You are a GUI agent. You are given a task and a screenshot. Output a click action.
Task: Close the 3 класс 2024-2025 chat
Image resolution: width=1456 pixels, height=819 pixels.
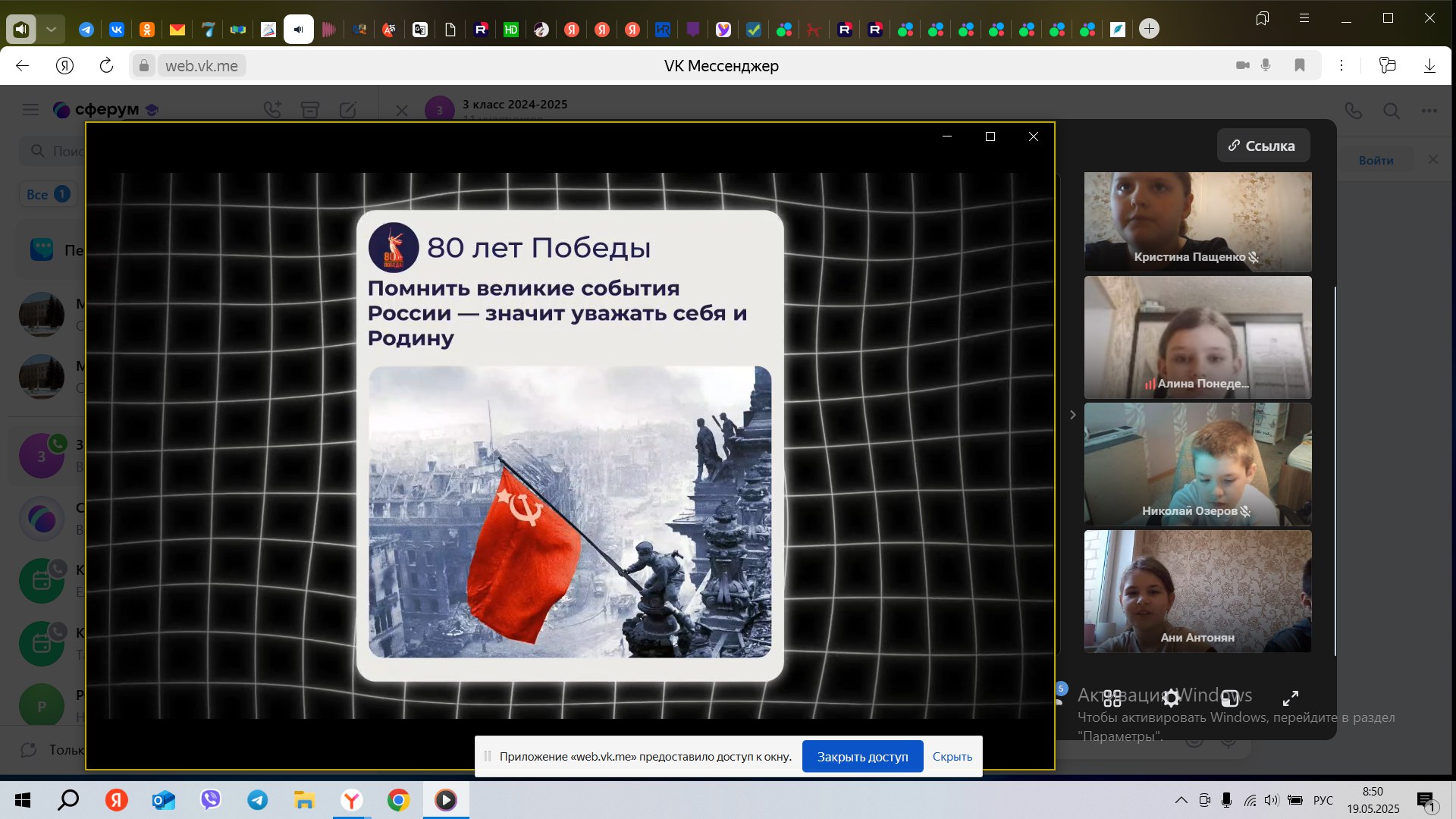click(402, 111)
